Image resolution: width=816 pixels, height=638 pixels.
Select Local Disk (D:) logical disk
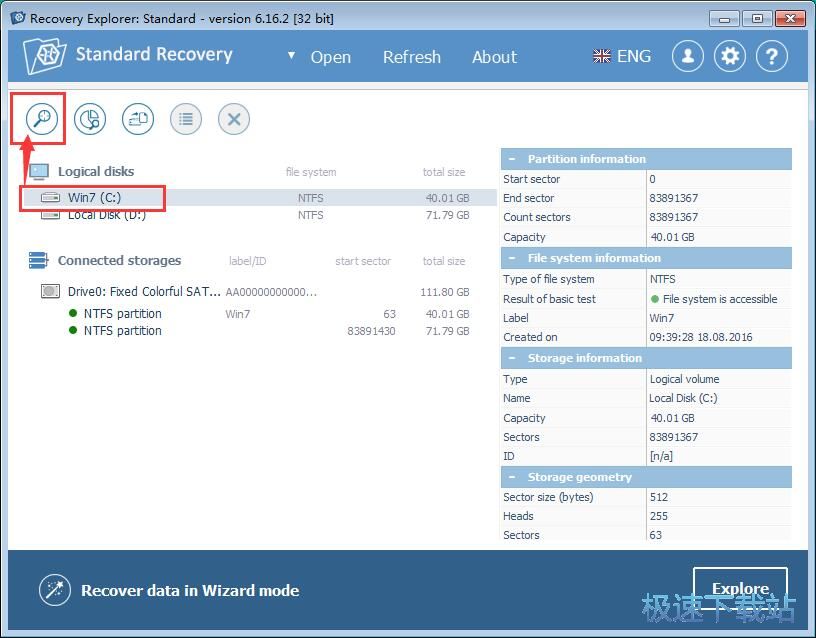[106, 215]
